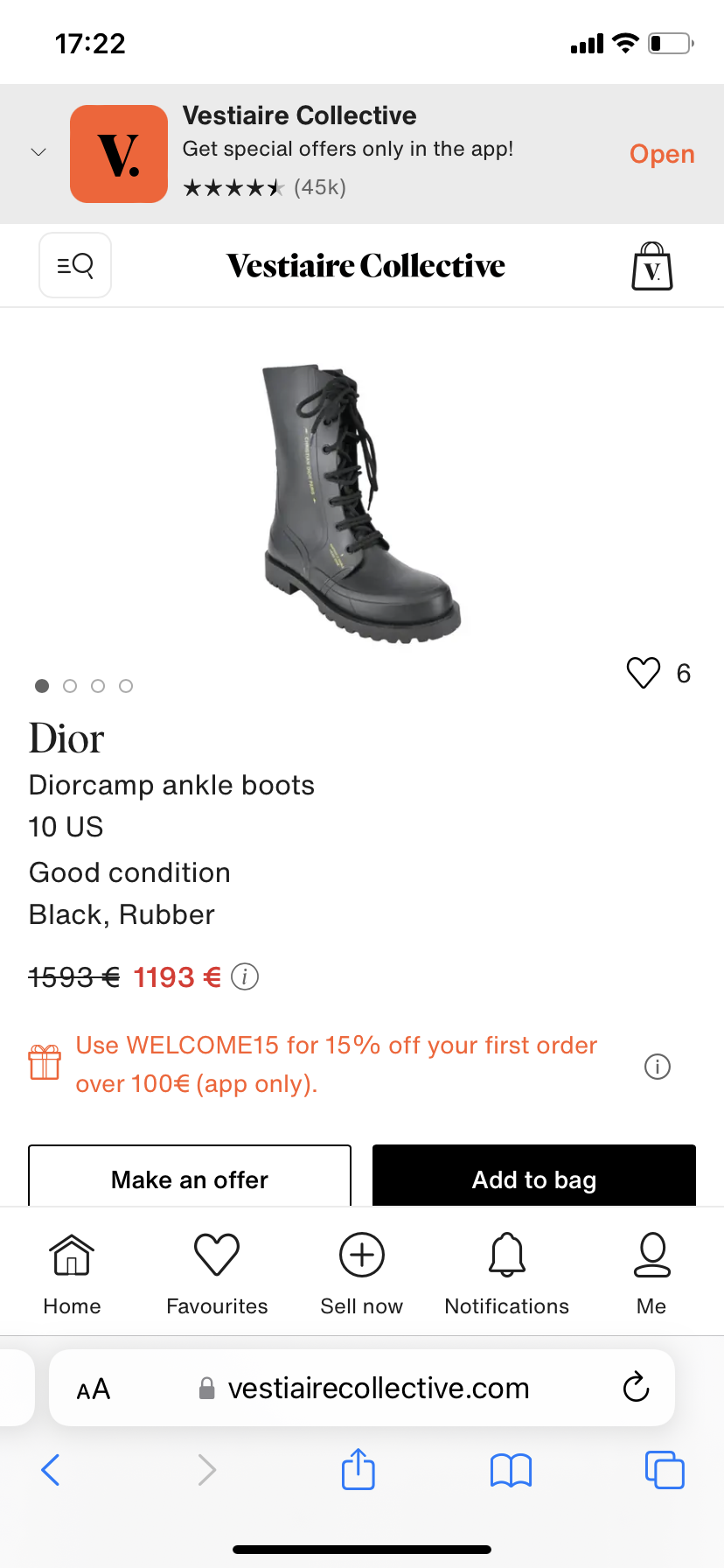Image resolution: width=724 pixels, height=1568 pixels.
Task: Open the Favourites tab
Action: tap(217, 1273)
